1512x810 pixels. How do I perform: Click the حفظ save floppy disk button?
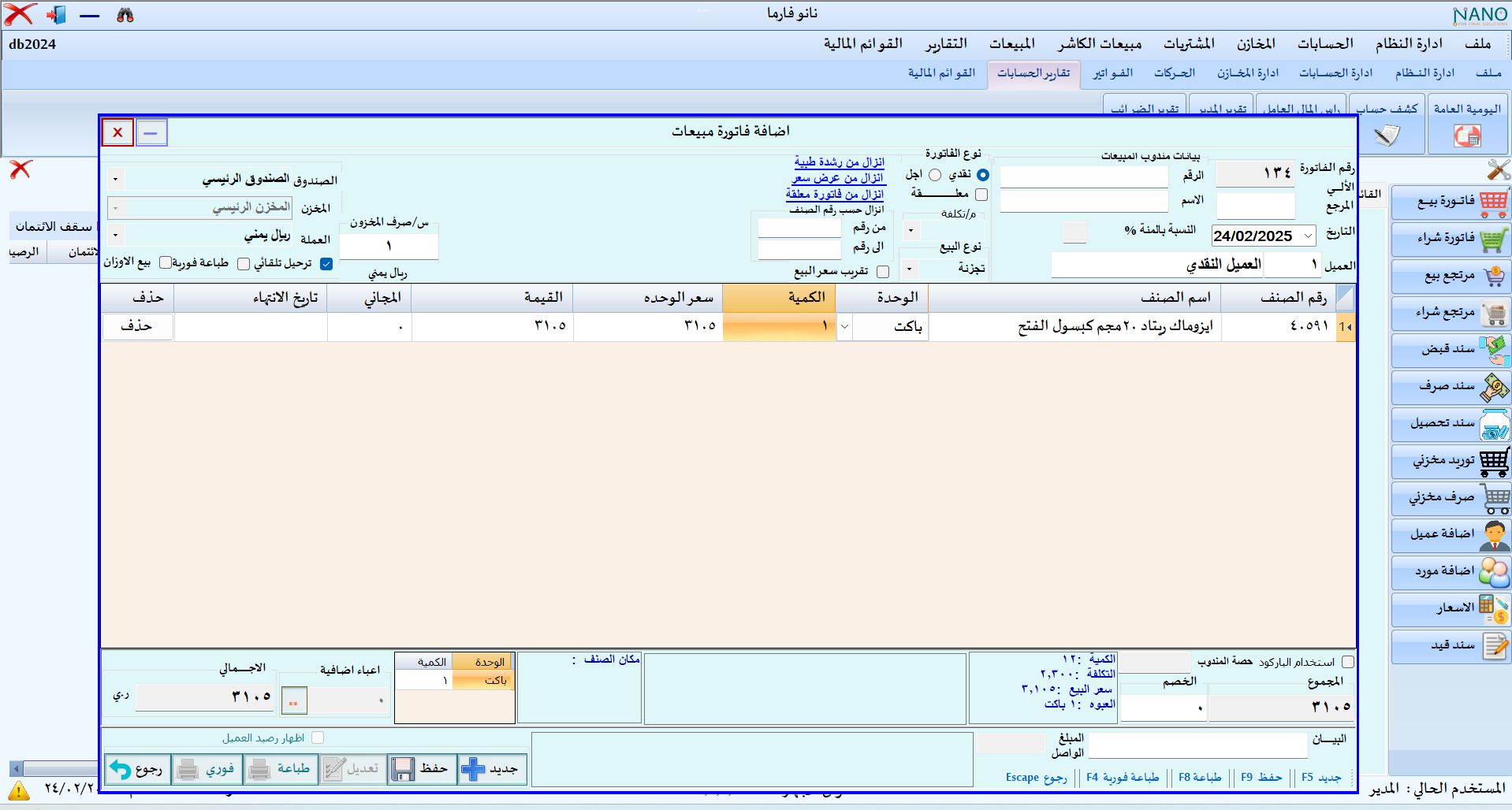point(422,769)
